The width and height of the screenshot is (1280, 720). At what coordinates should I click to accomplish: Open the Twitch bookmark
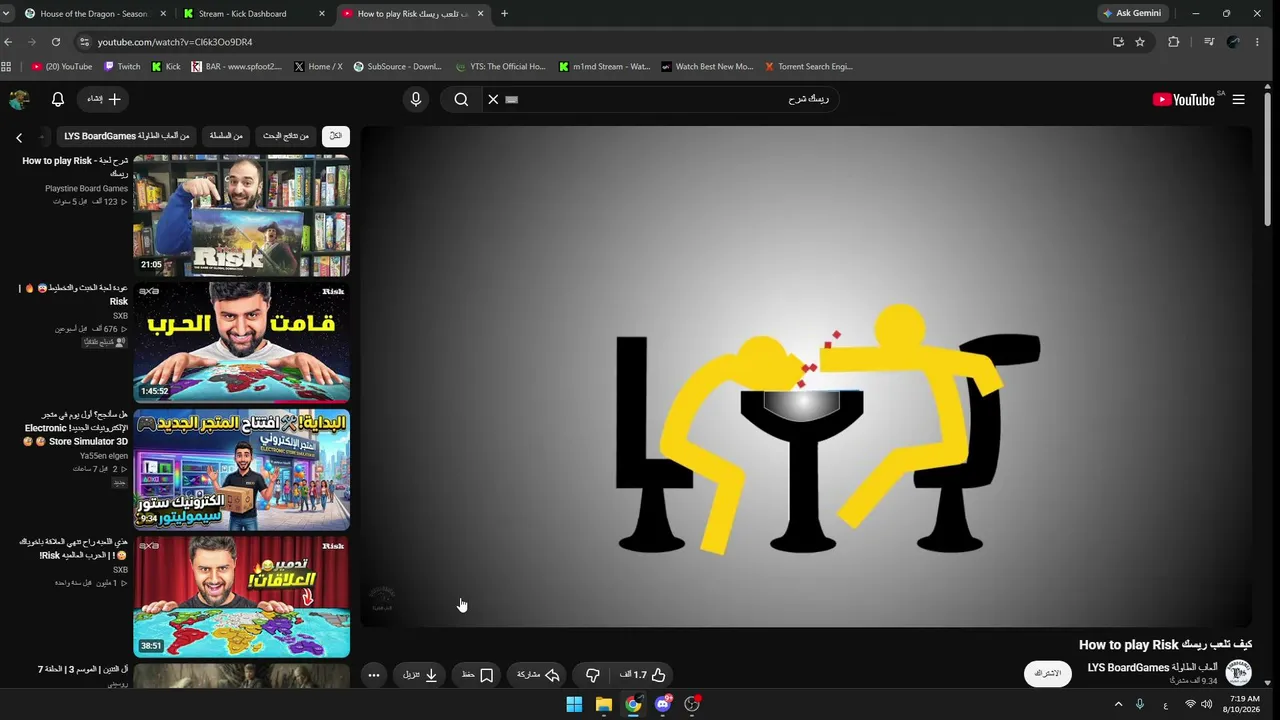[x=122, y=67]
